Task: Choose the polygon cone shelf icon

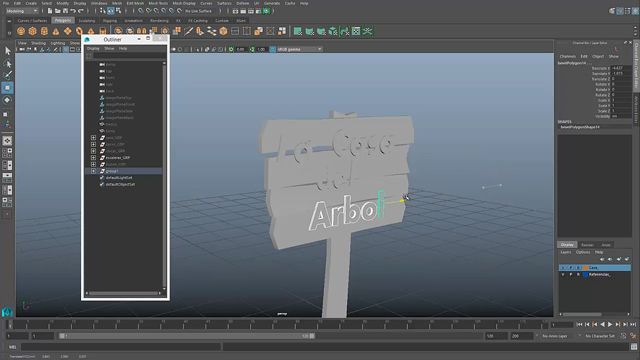Action: (56, 31)
